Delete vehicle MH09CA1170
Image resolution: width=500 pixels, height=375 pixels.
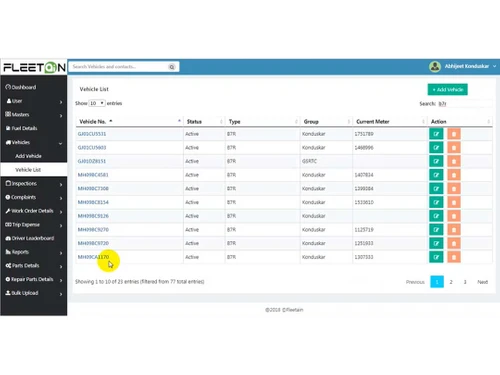coord(454,257)
